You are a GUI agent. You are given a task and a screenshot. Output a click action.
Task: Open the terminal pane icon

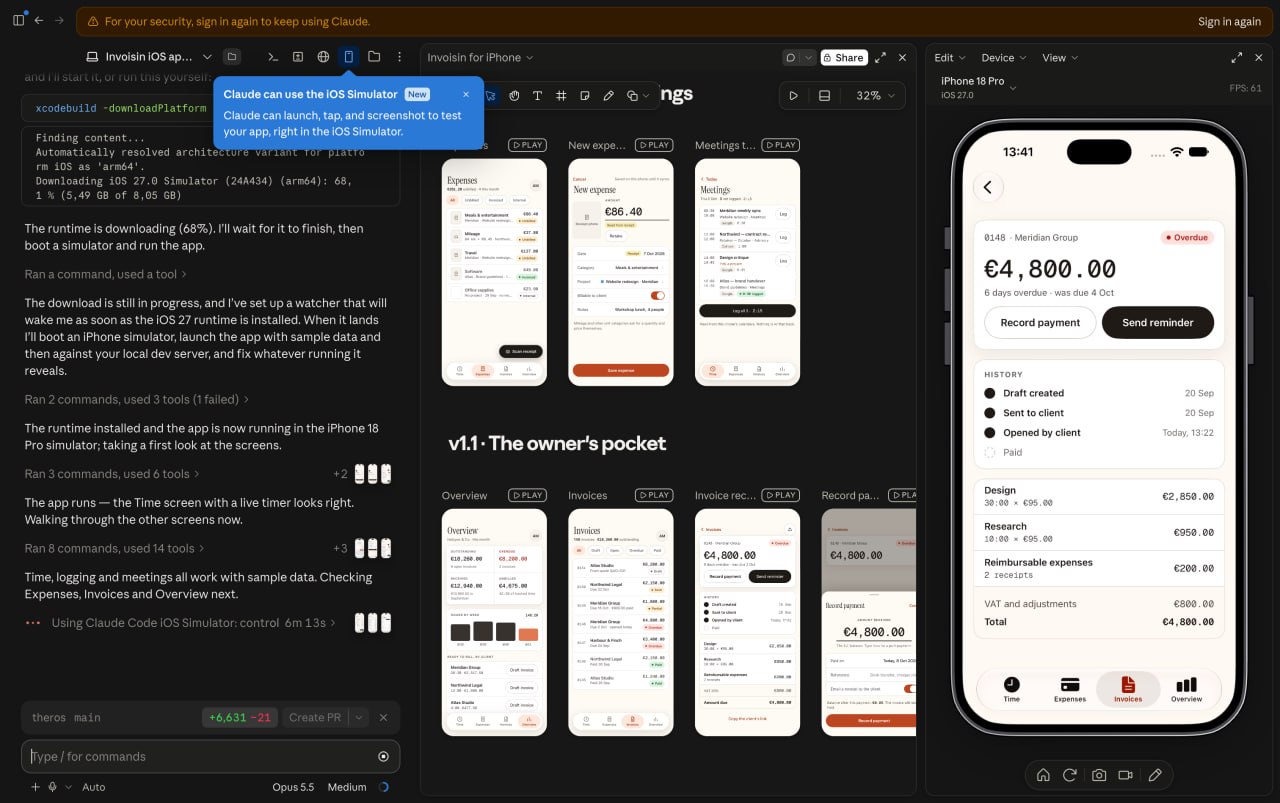pyautogui.click(x=273, y=57)
